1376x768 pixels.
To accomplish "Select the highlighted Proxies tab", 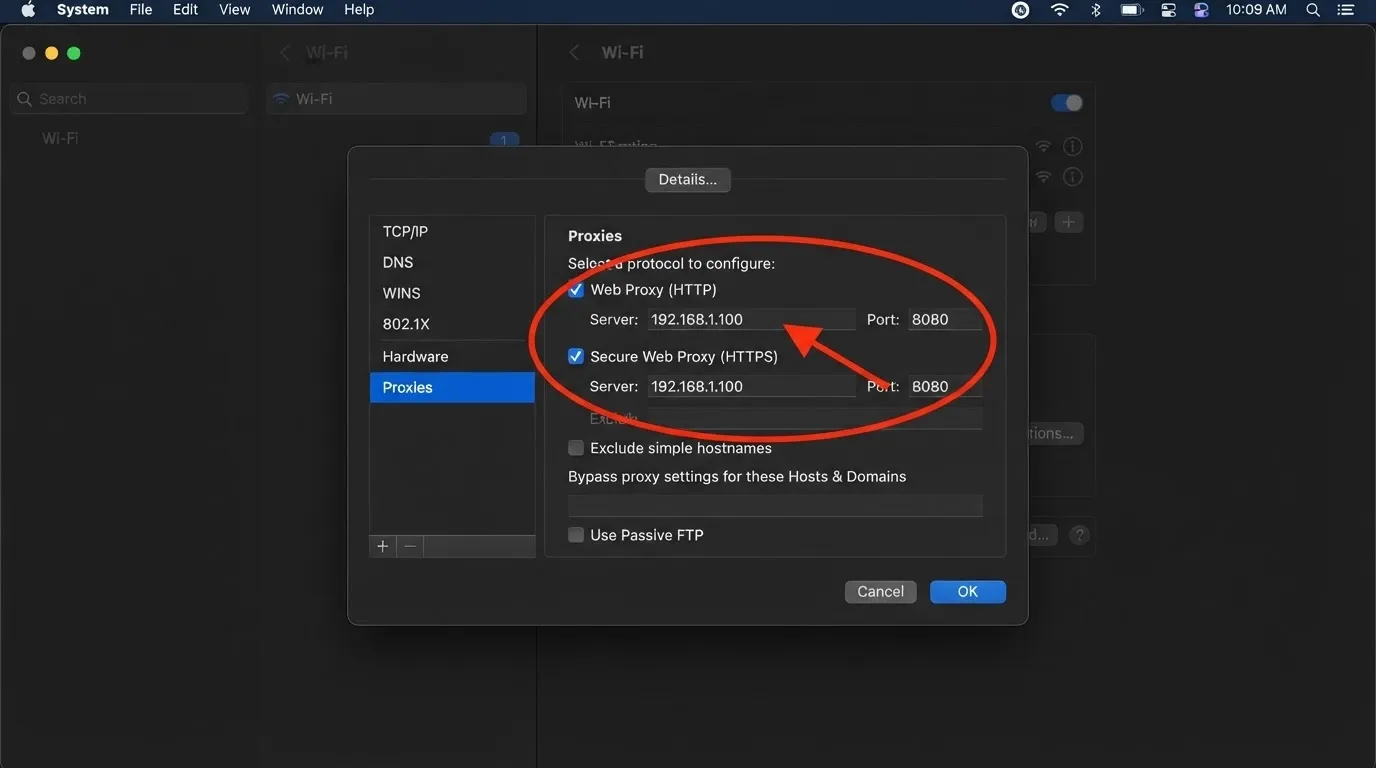I will 452,387.
